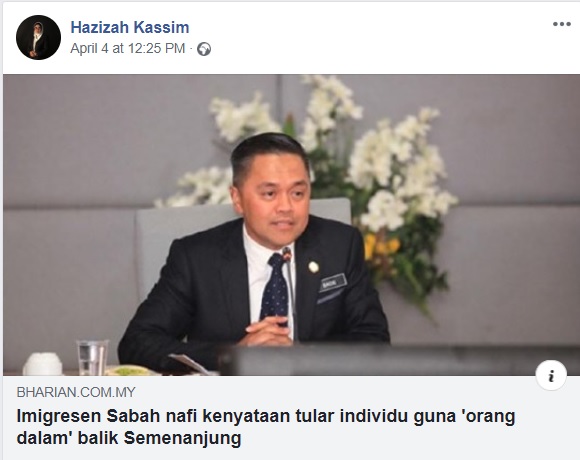This screenshot has width=580, height=460.
Task: Open the April 4 at 12:25 PM timestamp
Action: (128, 48)
